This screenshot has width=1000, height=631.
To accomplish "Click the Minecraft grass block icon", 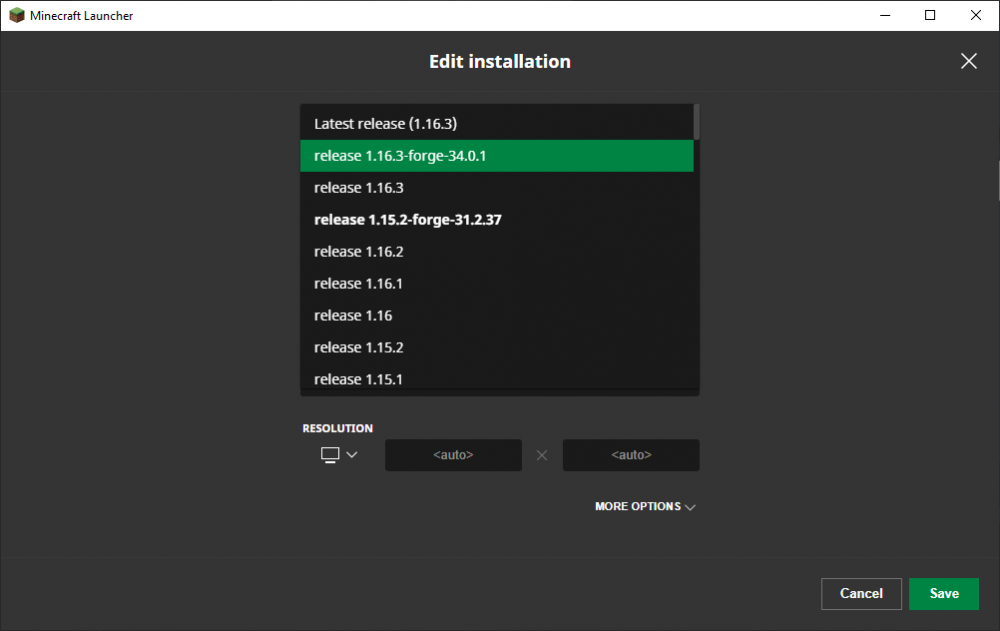I will [x=16, y=15].
